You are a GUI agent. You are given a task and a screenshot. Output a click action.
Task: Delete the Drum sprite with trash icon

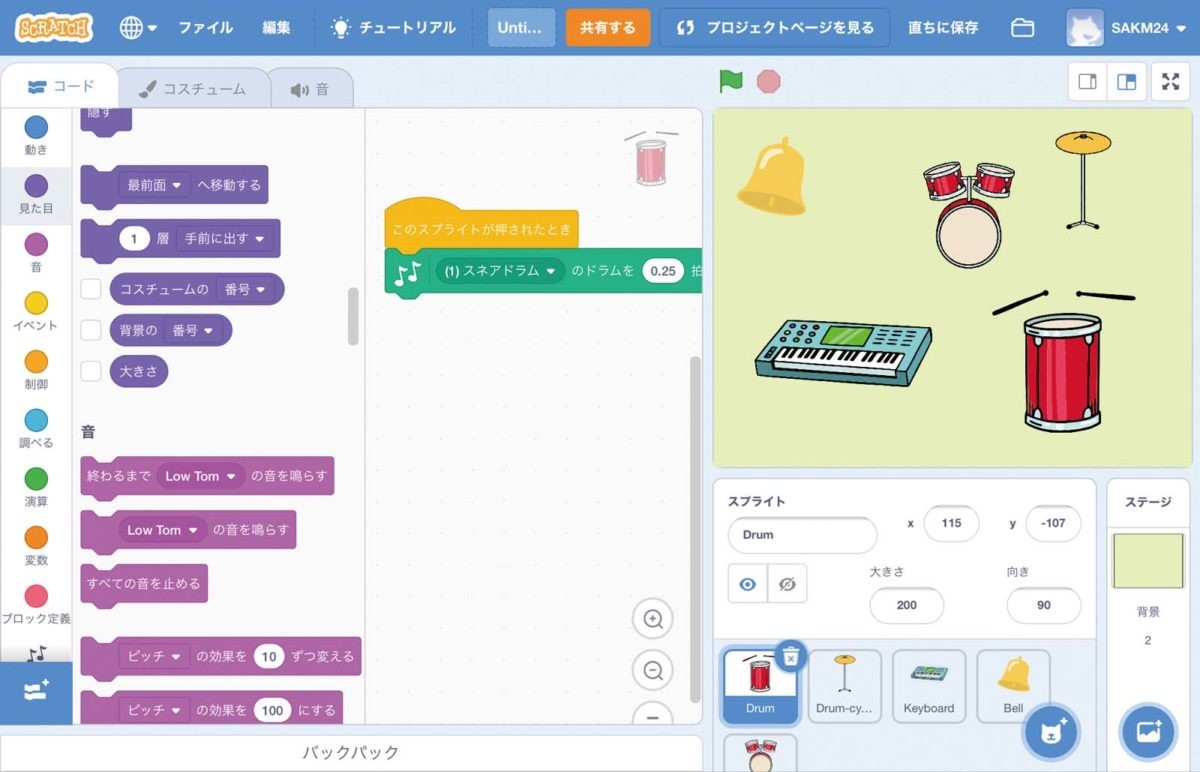pos(790,655)
